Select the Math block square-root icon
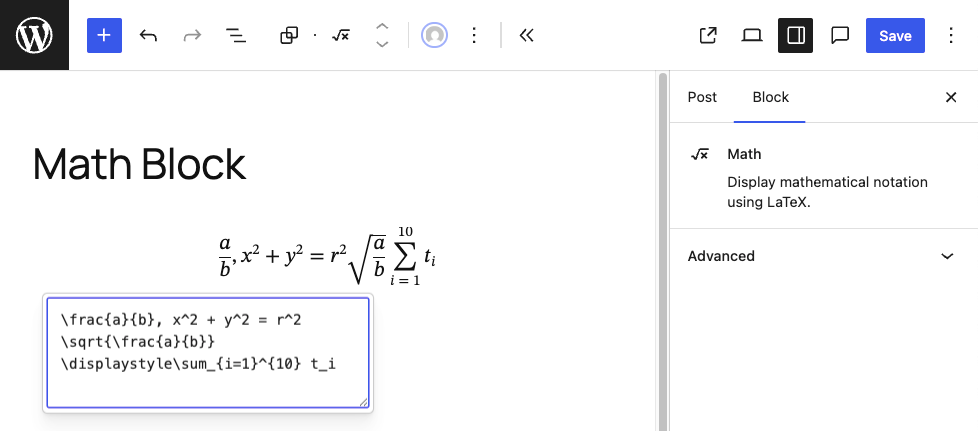This screenshot has width=978, height=431. (x=340, y=35)
